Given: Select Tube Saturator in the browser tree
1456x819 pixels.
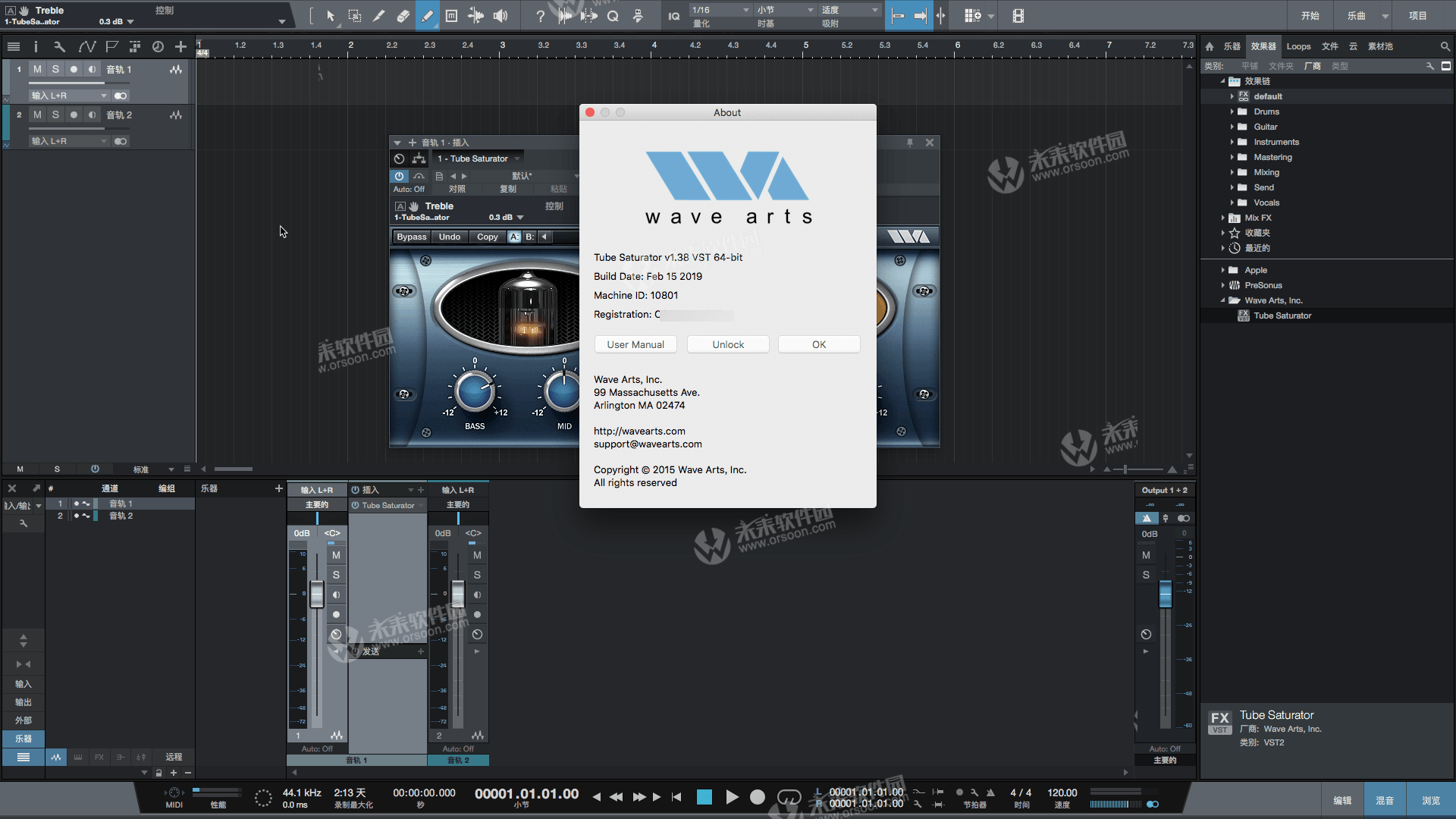Looking at the screenshot, I should 1282,315.
